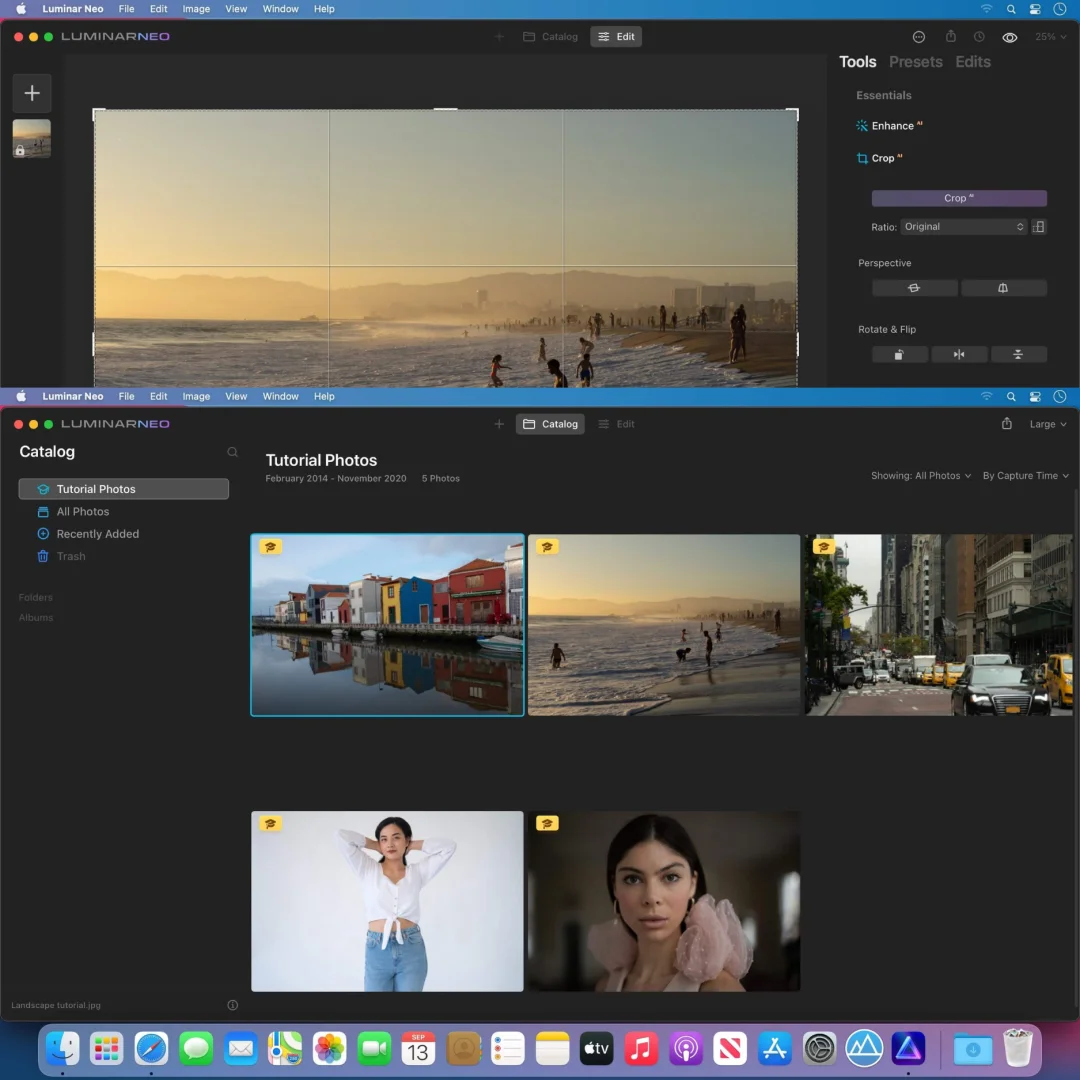Screen dimensions: 1080x1080
Task: Switch to the Edits tab
Action: coord(972,62)
